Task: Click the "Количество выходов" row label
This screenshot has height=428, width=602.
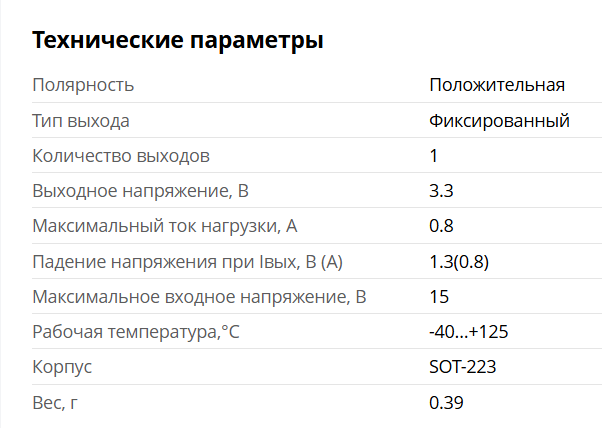Action: tap(121, 156)
